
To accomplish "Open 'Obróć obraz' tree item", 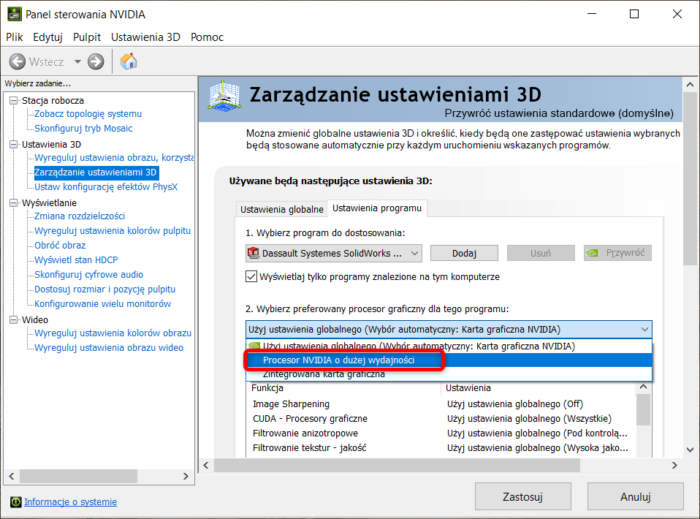I will pyautogui.click(x=60, y=245).
